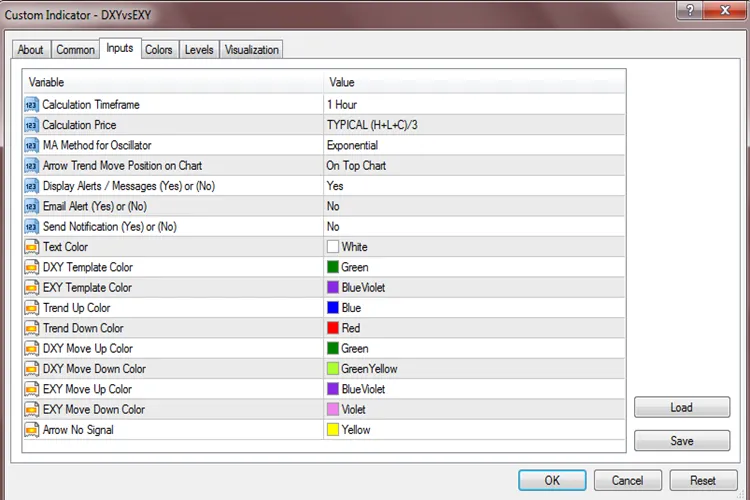Viewport: 750px width, 500px height.
Task: Click the Load button
Action: (681, 408)
